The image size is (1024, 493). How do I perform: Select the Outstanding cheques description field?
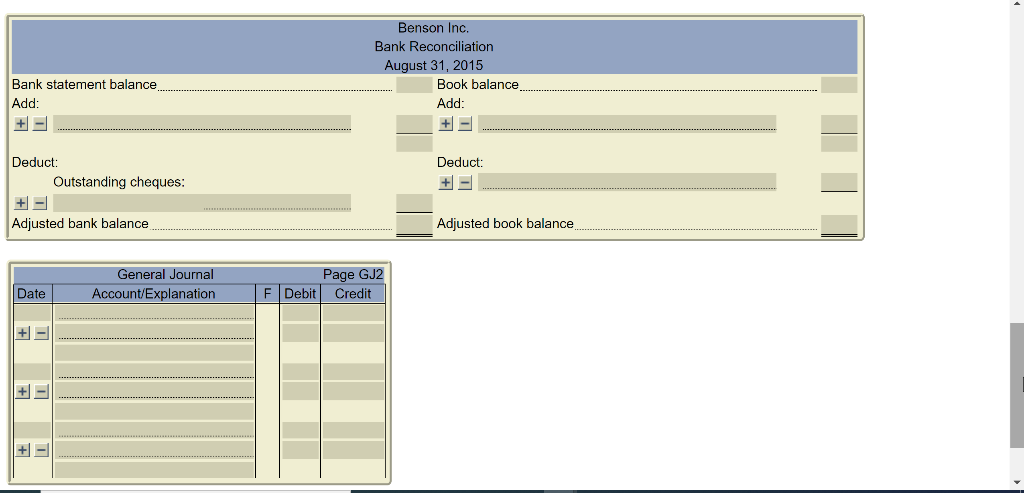[202, 203]
